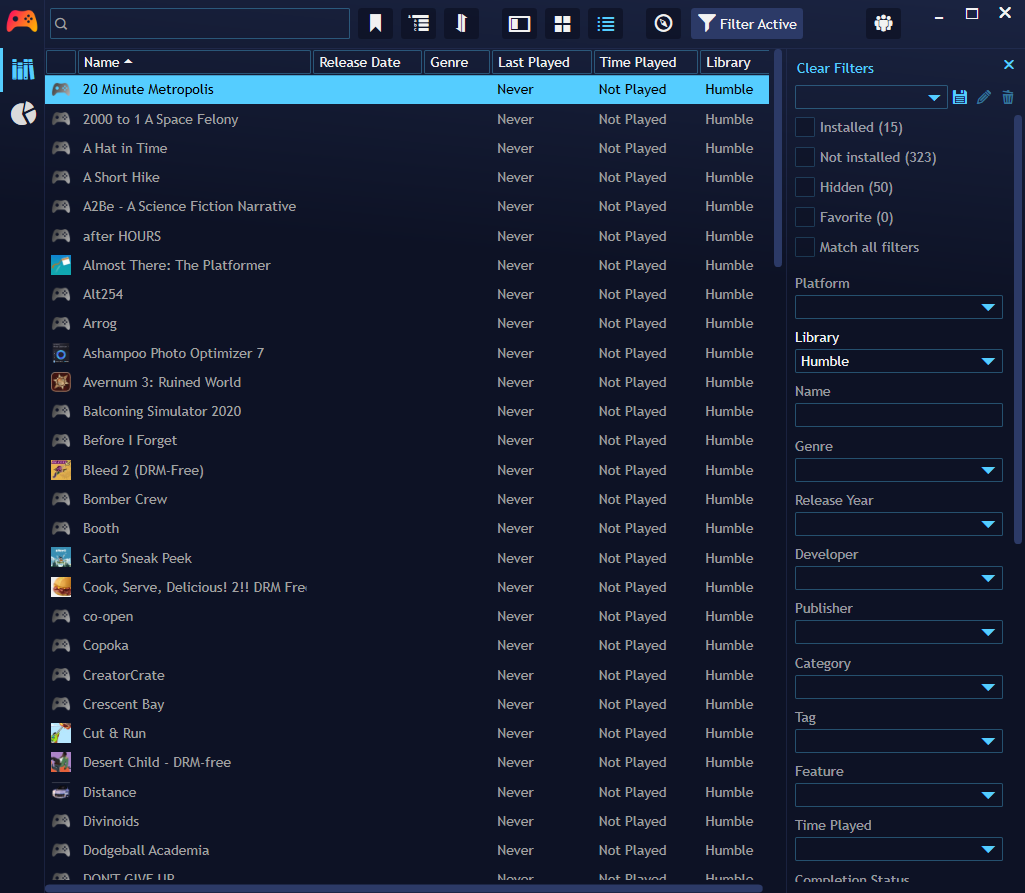Switch to the details view

point(520,24)
